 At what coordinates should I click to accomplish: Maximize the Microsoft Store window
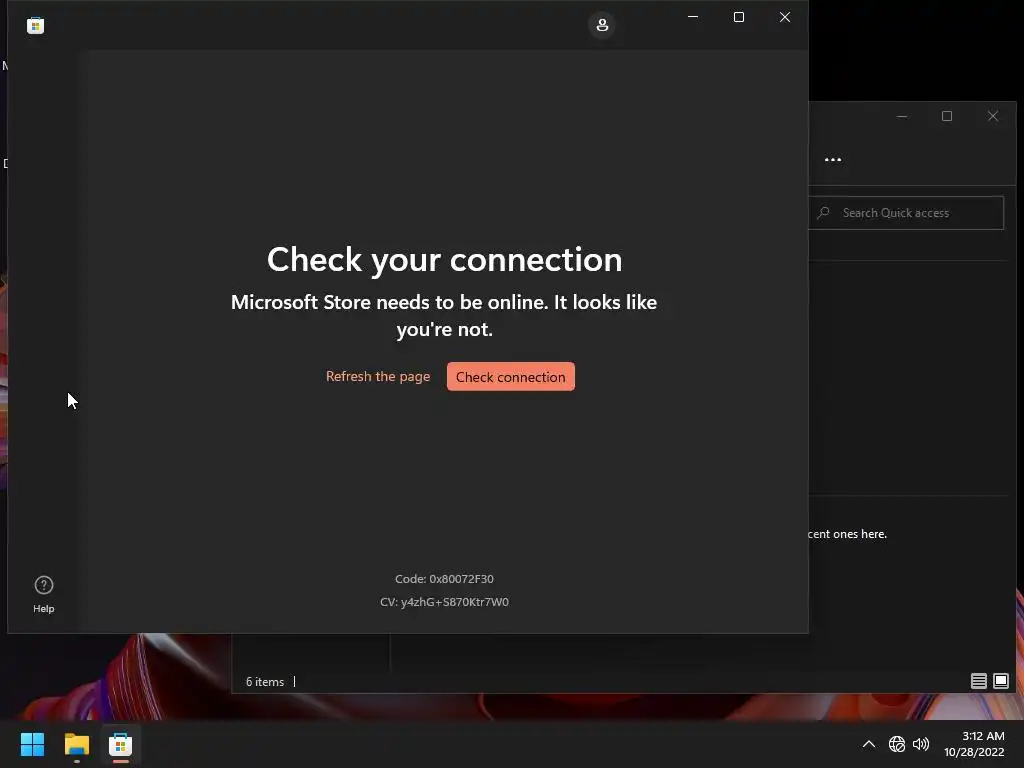[739, 17]
